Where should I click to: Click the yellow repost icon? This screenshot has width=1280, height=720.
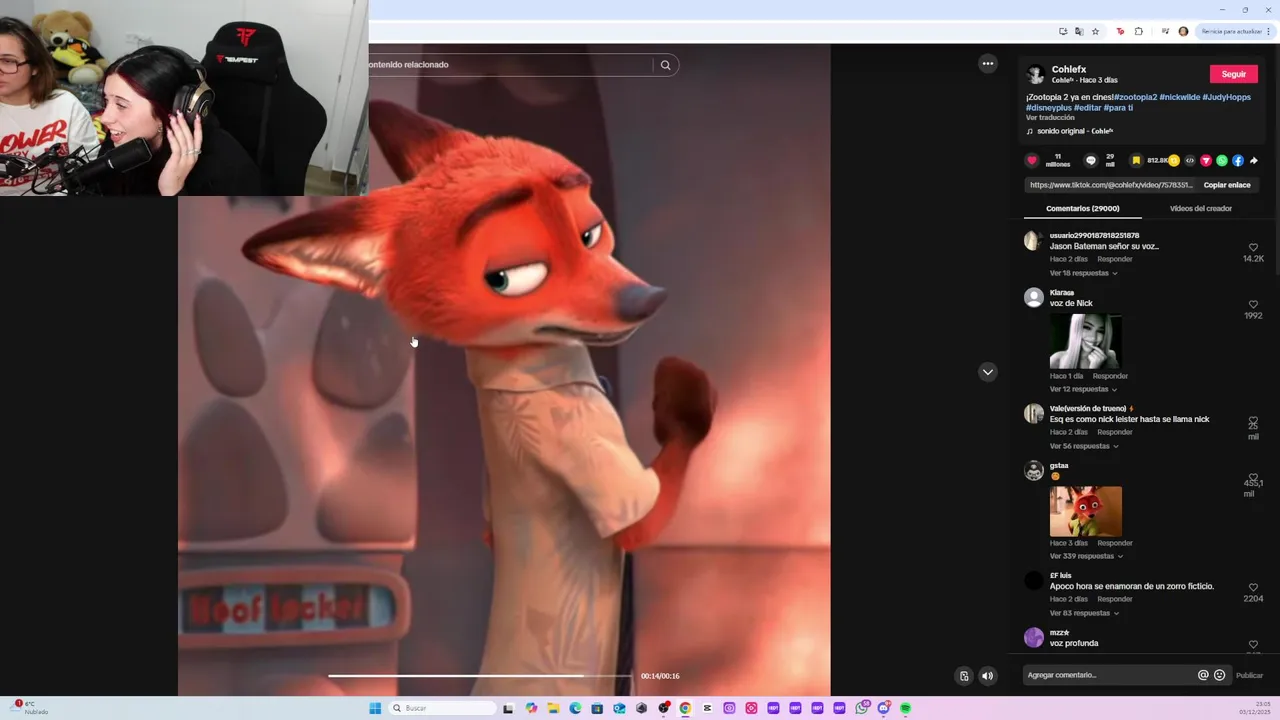point(1174,160)
